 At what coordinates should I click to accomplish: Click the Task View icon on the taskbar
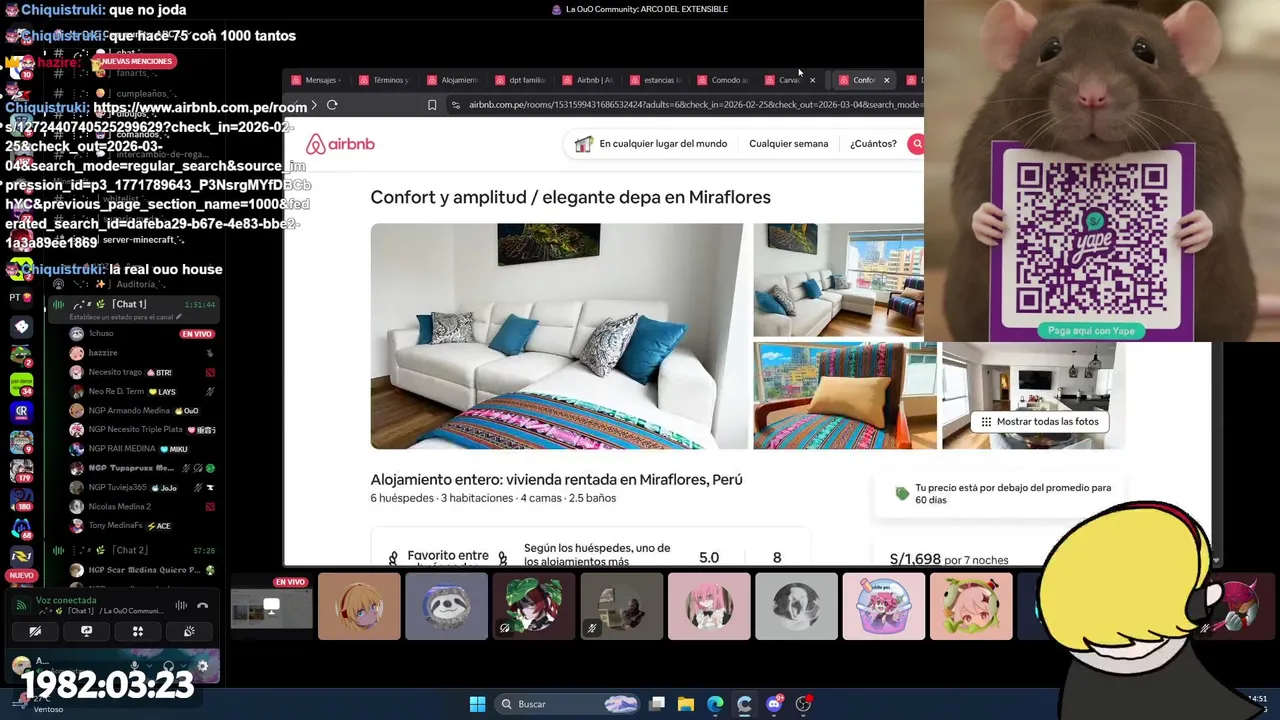click(657, 704)
